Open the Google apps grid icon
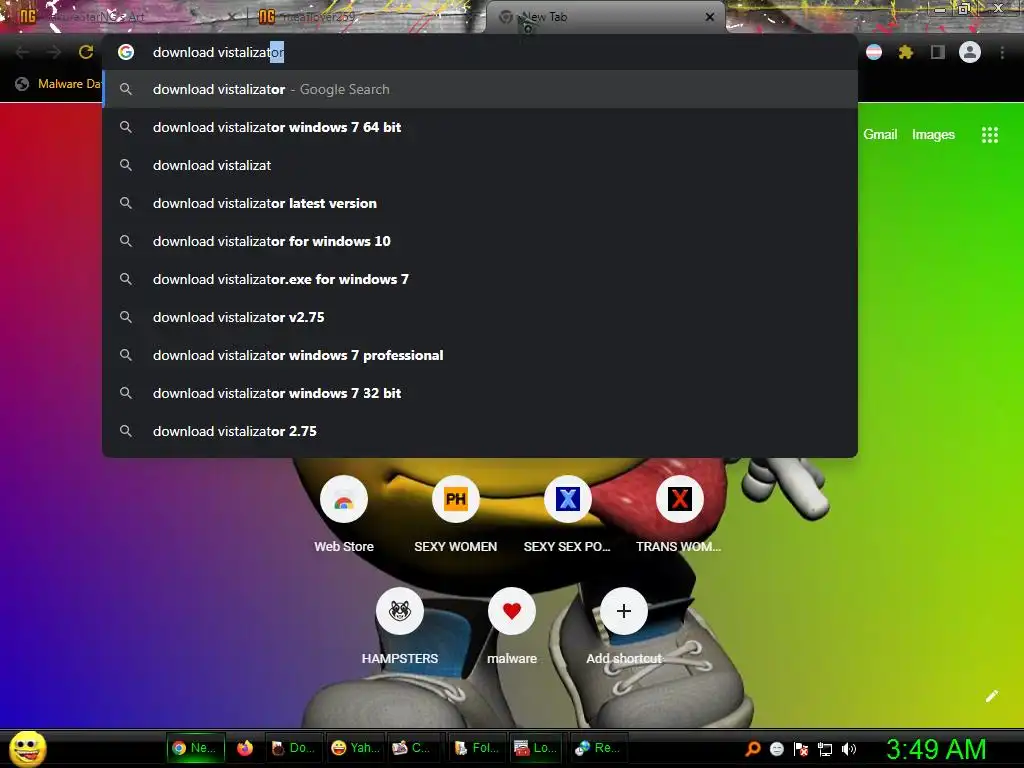 pyautogui.click(x=989, y=135)
